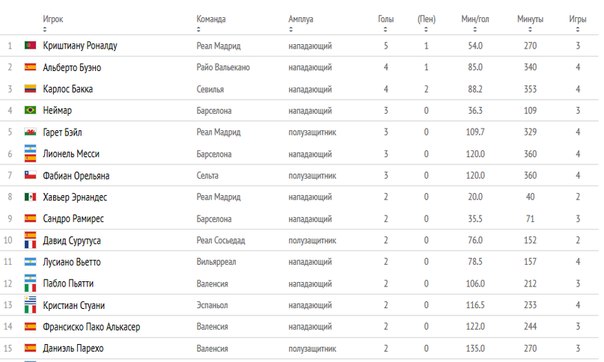Open player Франсиско Пако Алькасер
This screenshot has height=362, width=604.
tap(91, 327)
